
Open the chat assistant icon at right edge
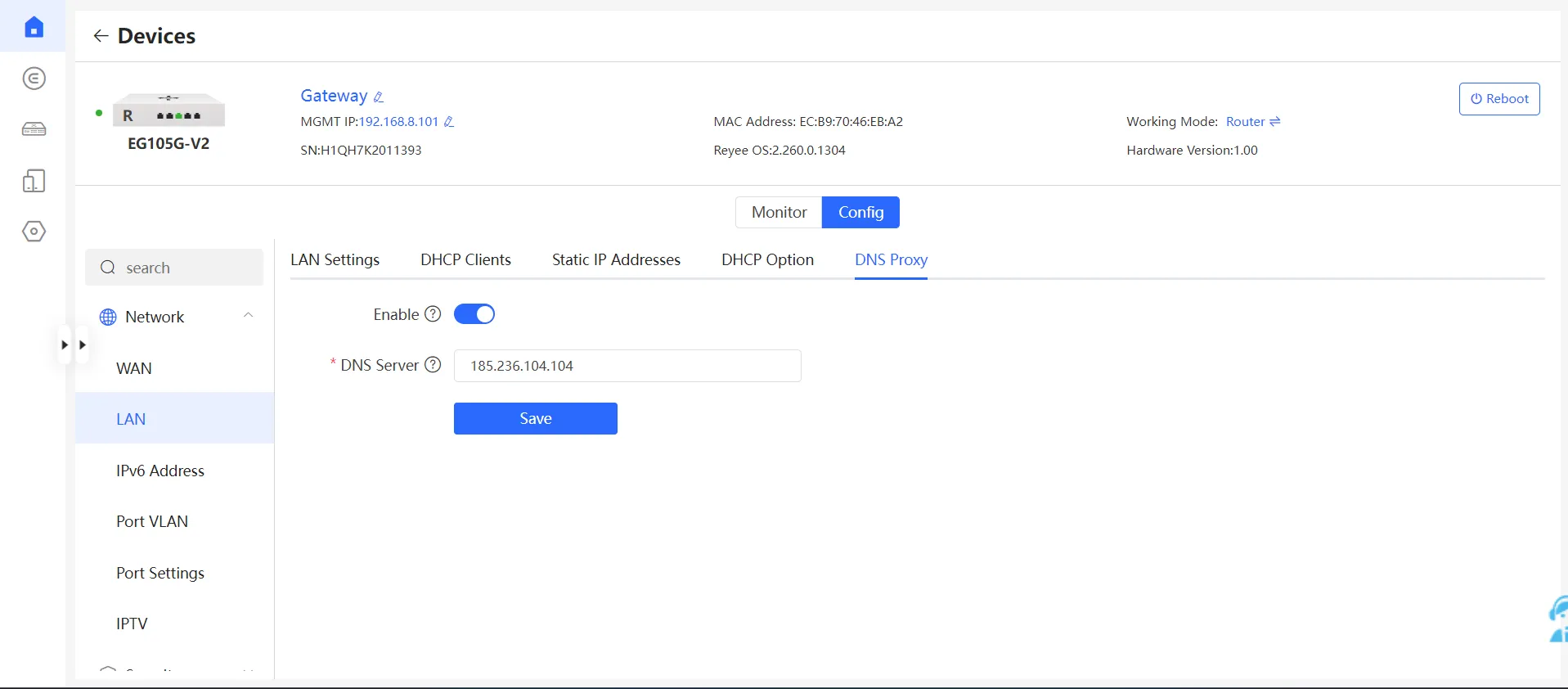tap(1558, 619)
